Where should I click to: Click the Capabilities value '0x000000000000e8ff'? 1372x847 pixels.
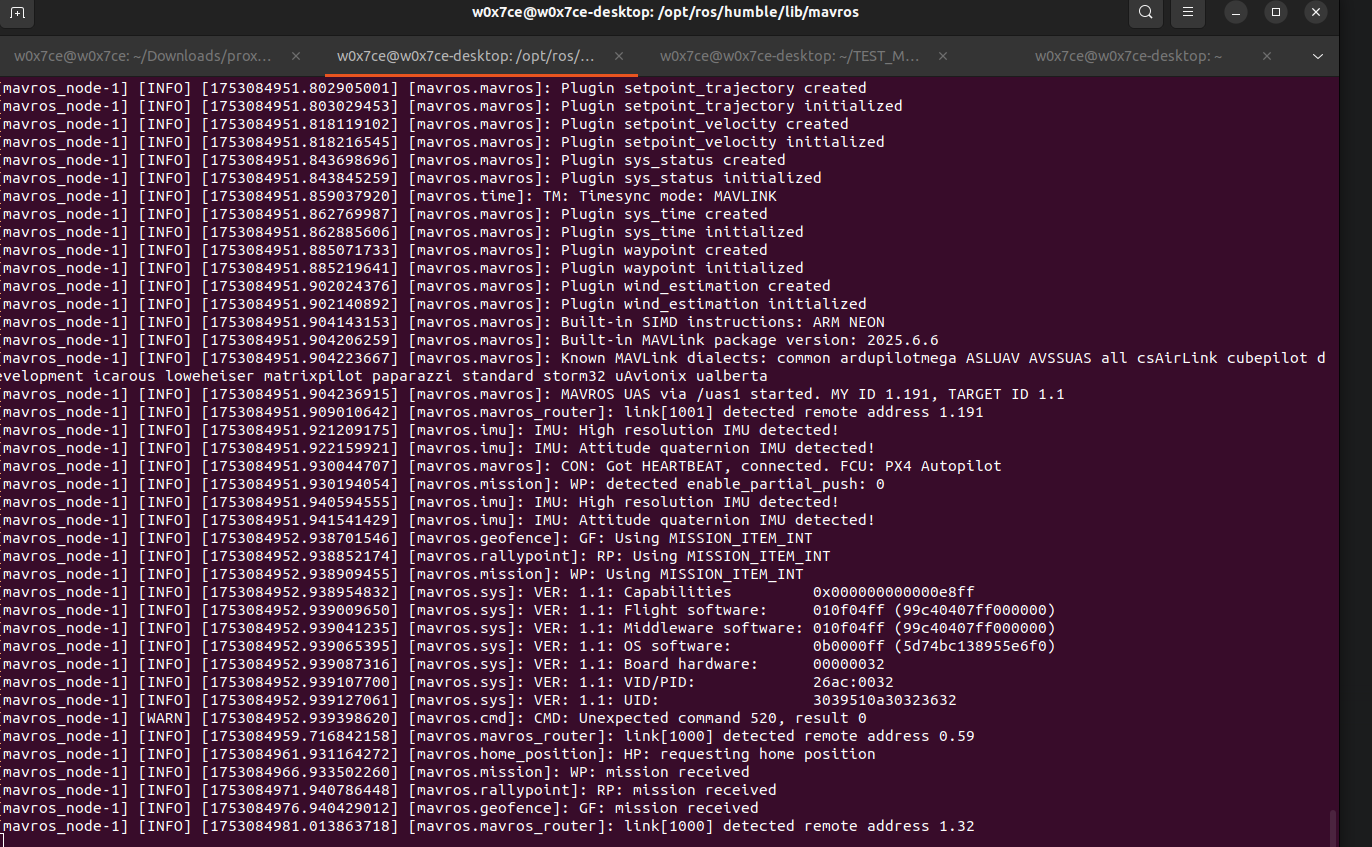coord(894,592)
